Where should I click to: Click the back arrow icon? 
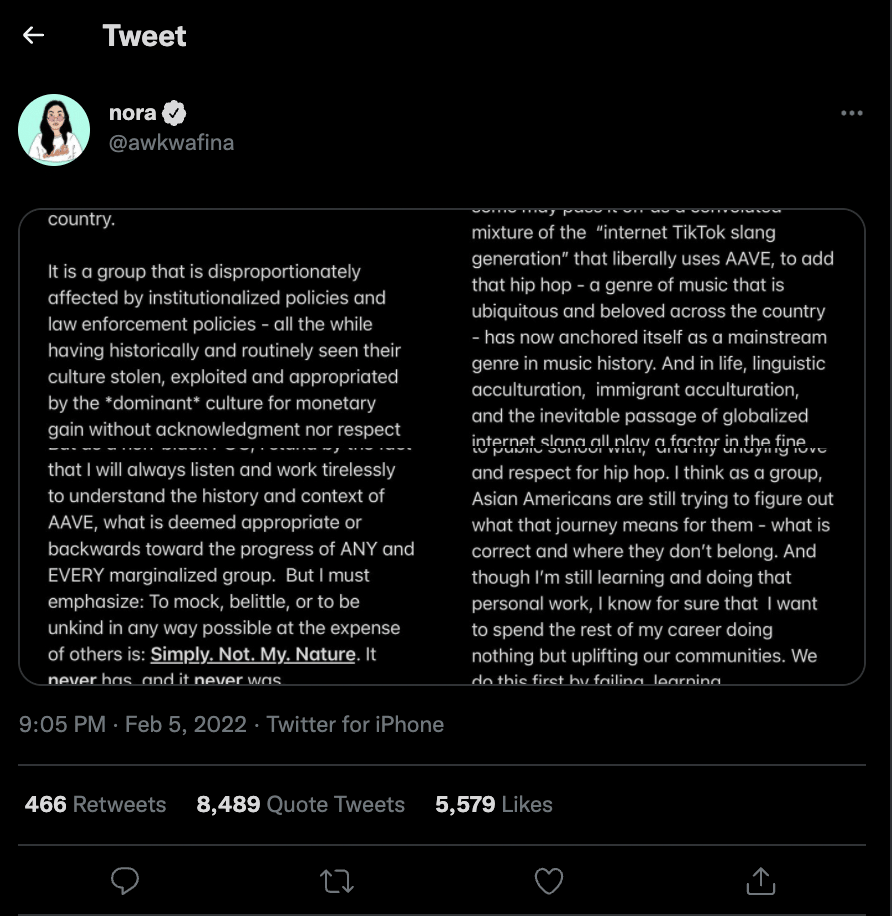34,36
